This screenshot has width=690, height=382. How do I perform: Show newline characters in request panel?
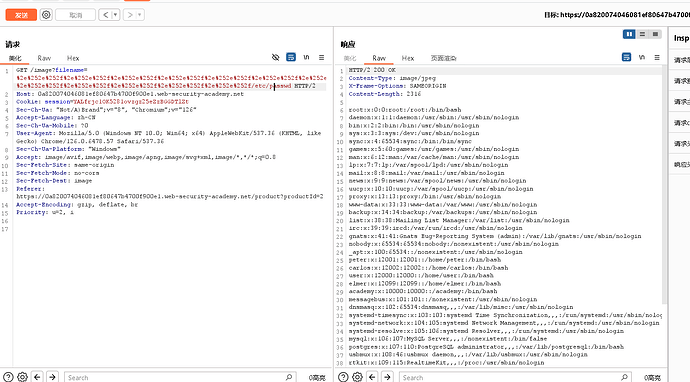coord(306,57)
